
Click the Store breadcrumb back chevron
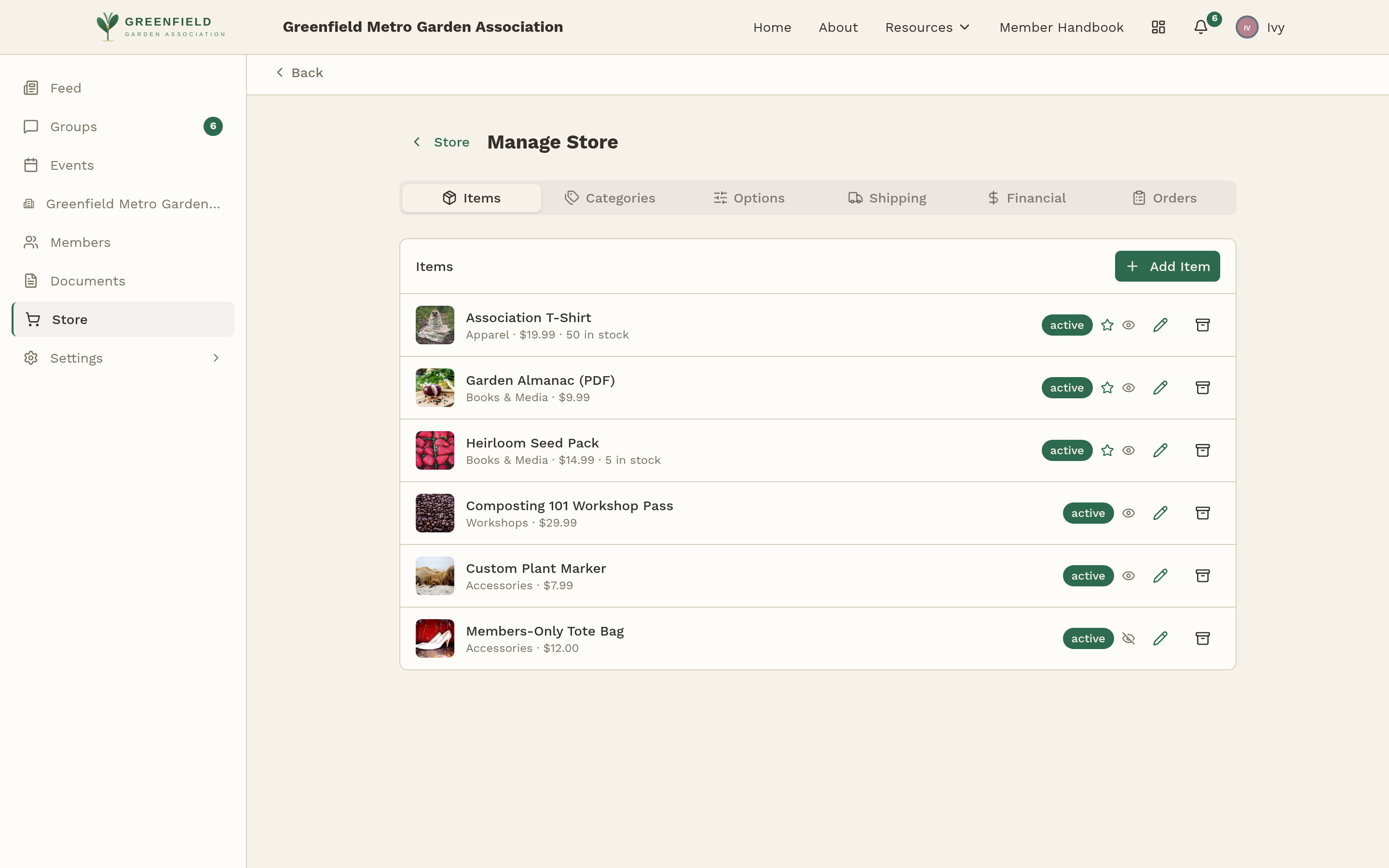click(x=417, y=142)
